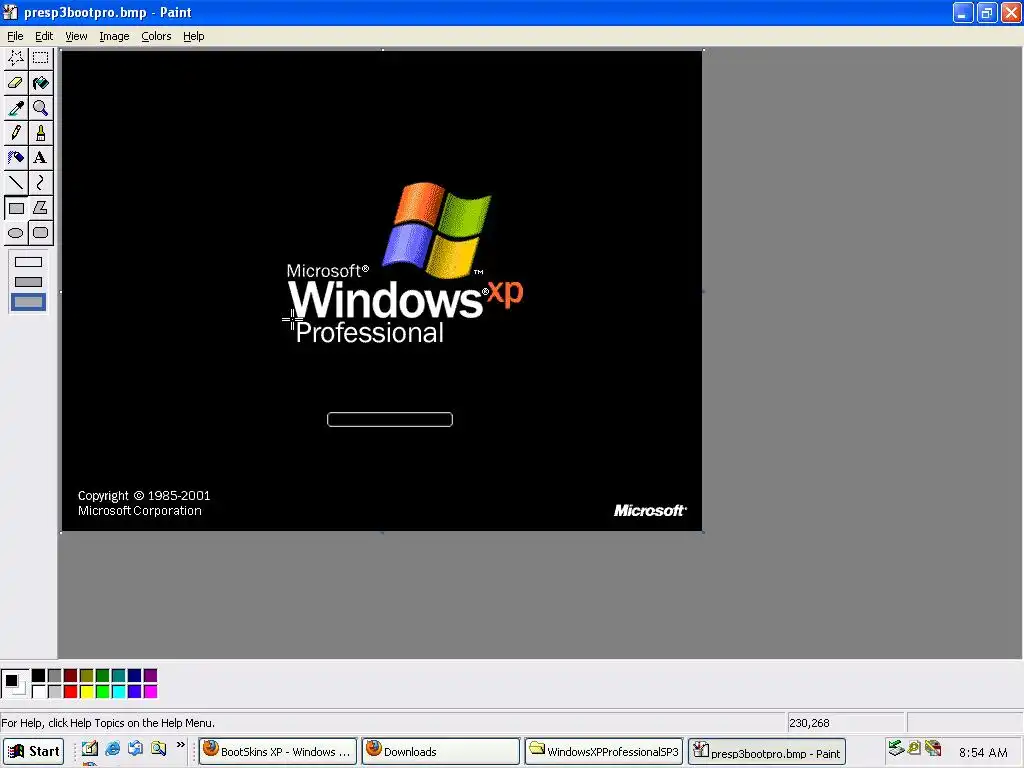This screenshot has height=768, width=1024.
Task: Click the Safely Remove Hardware tray icon
Action: pyautogui.click(x=896, y=748)
